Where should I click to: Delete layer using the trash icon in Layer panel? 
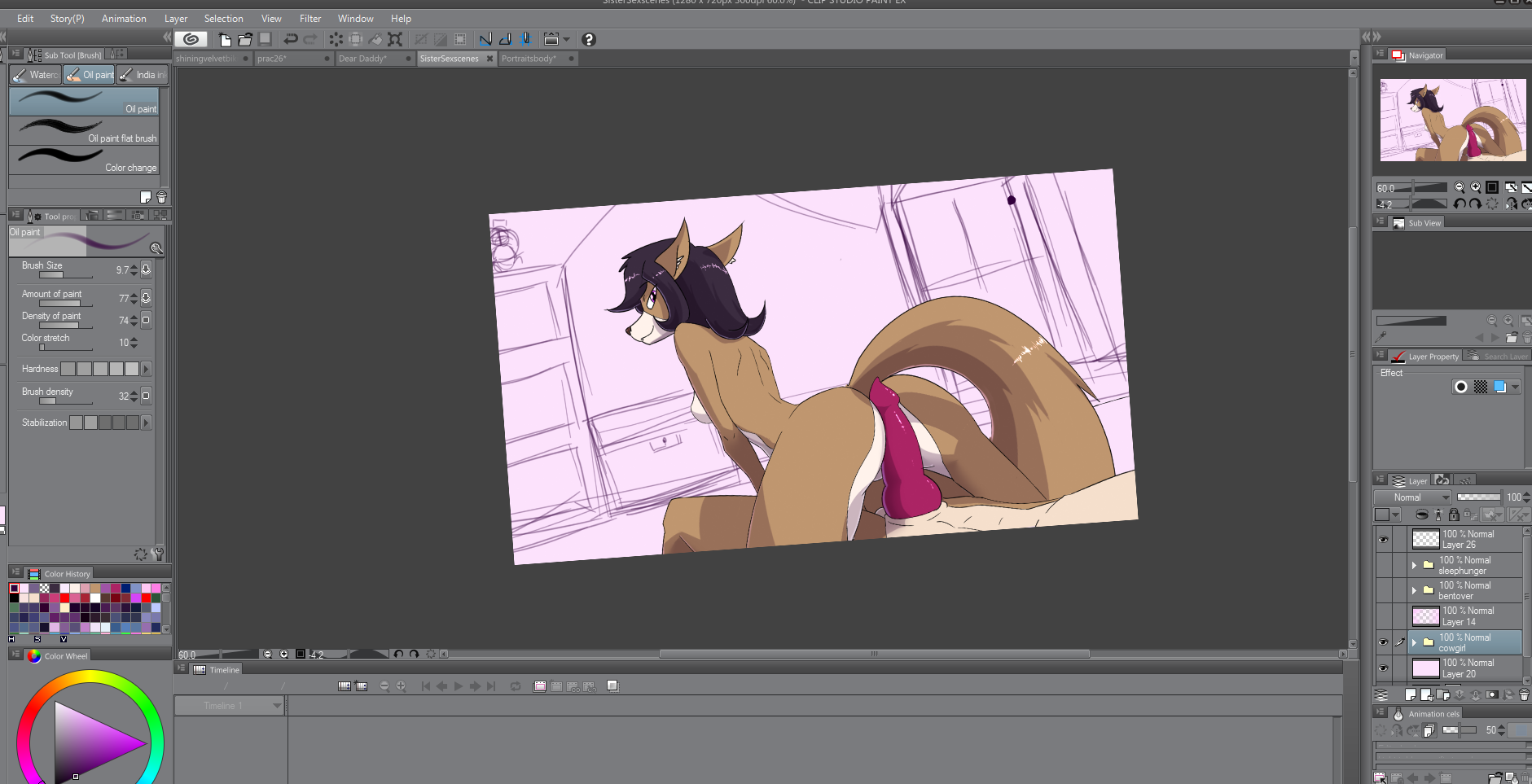pos(1524,694)
